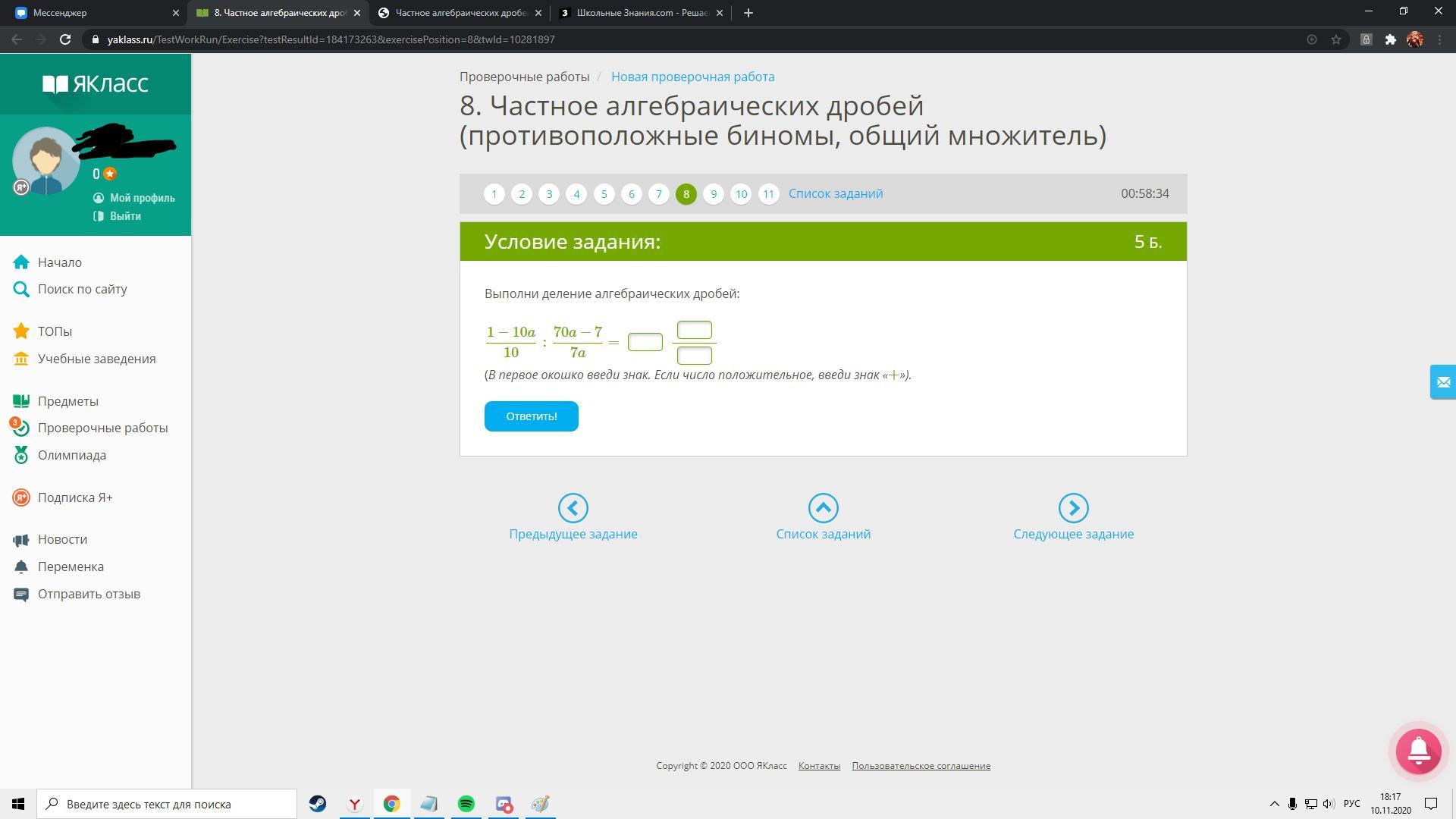1456x819 pixels.
Task: Click the Previous task arrow icon
Action: [x=573, y=508]
